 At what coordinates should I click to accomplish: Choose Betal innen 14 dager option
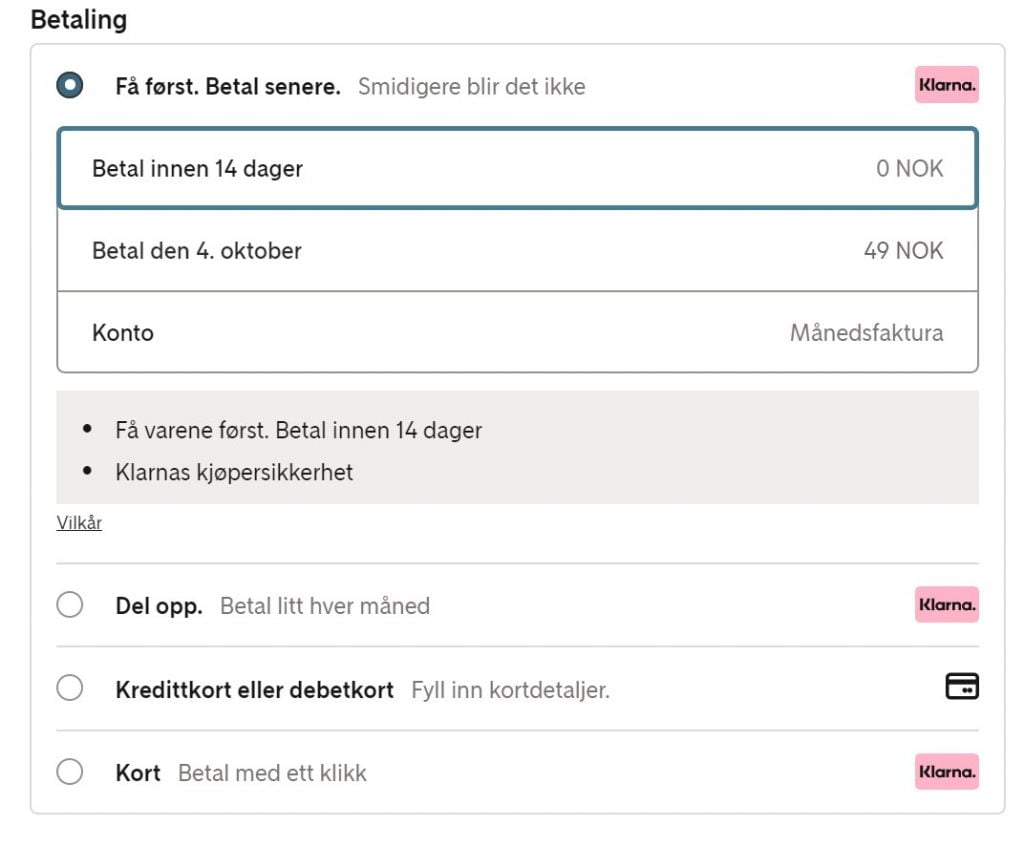click(x=197, y=168)
